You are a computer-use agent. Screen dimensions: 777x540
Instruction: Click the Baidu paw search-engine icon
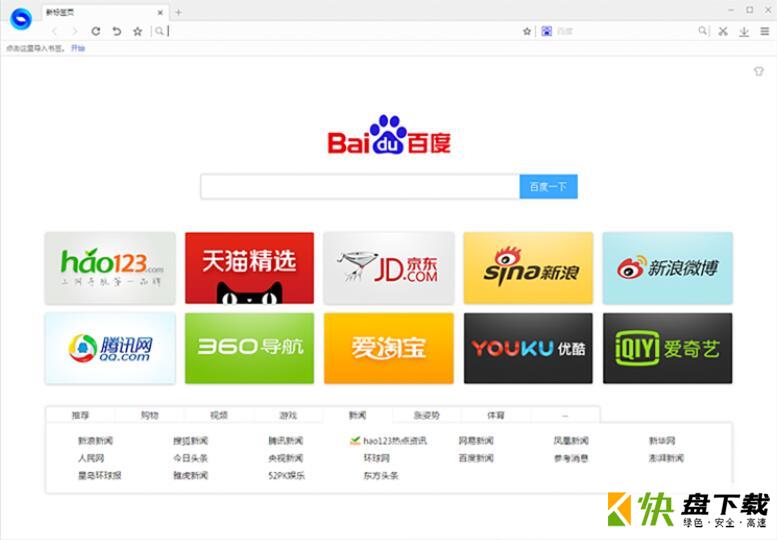click(547, 31)
